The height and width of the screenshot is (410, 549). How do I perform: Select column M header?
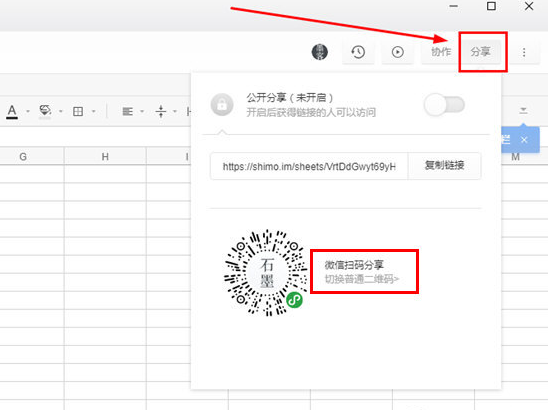[x=515, y=157]
